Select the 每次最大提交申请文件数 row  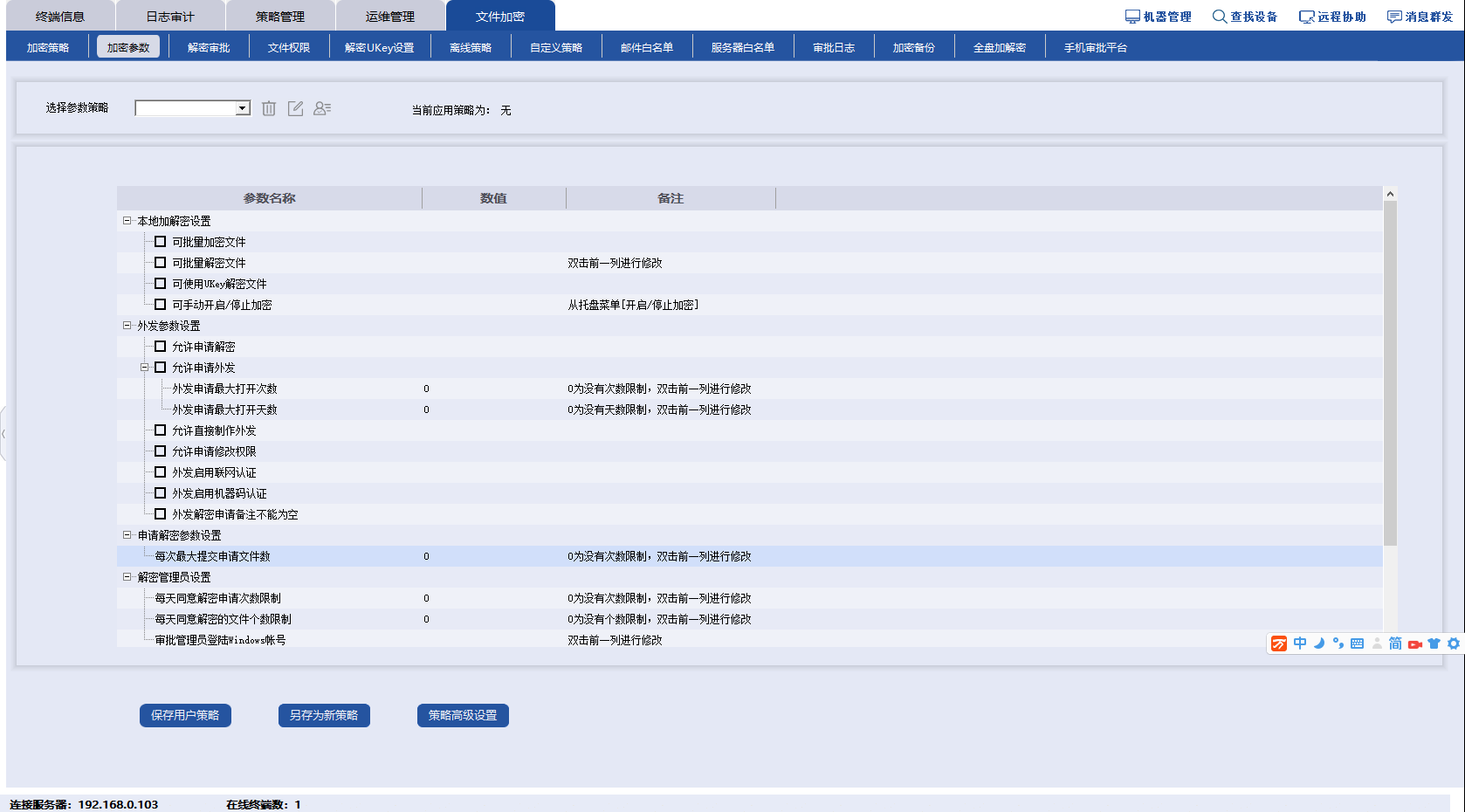[x=750, y=556]
